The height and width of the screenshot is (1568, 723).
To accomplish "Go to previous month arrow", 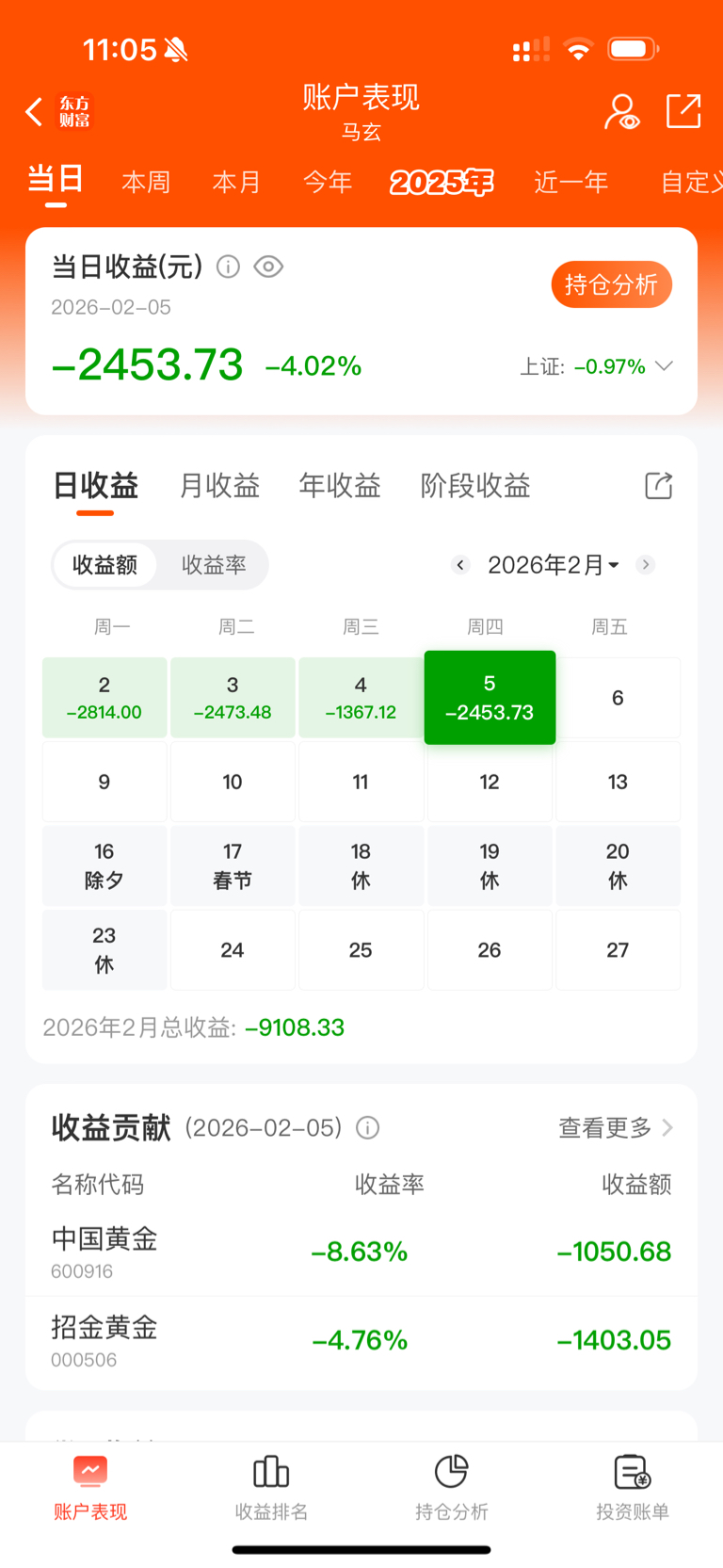I will [460, 565].
